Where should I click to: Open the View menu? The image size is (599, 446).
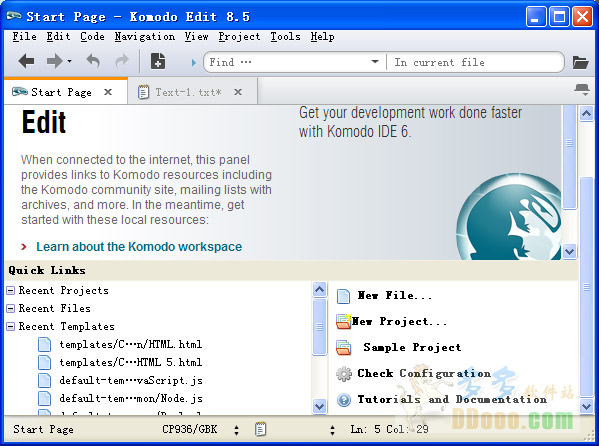(196, 37)
